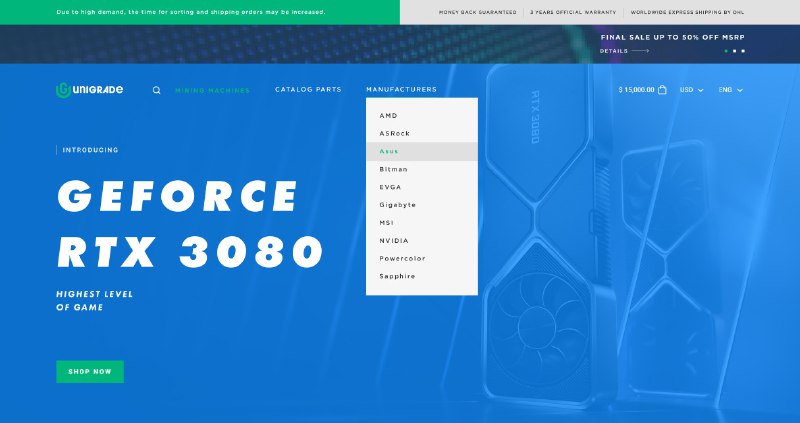Click Money Back Guaranteed text
Screen dimensions: 800x423
point(478,12)
